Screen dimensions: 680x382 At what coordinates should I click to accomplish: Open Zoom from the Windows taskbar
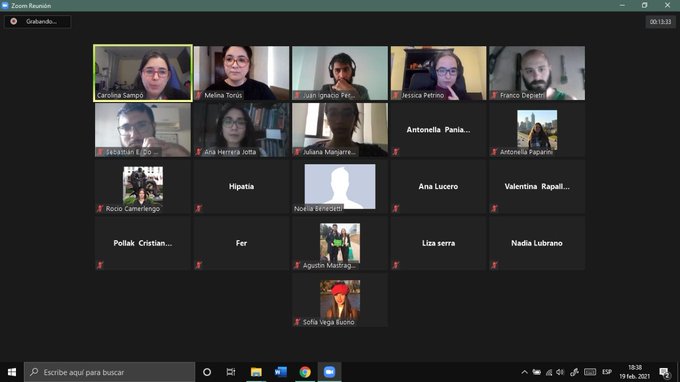[x=330, y=372]
